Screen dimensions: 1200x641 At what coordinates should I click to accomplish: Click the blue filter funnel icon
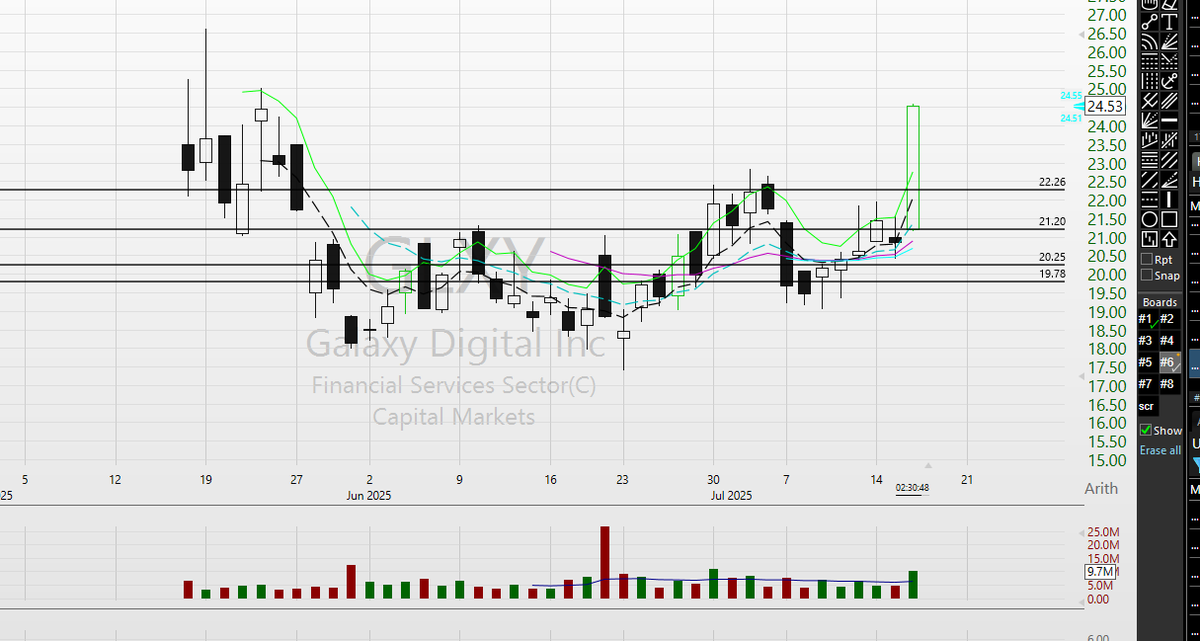pyautogui.click(x=1195, y=466)
